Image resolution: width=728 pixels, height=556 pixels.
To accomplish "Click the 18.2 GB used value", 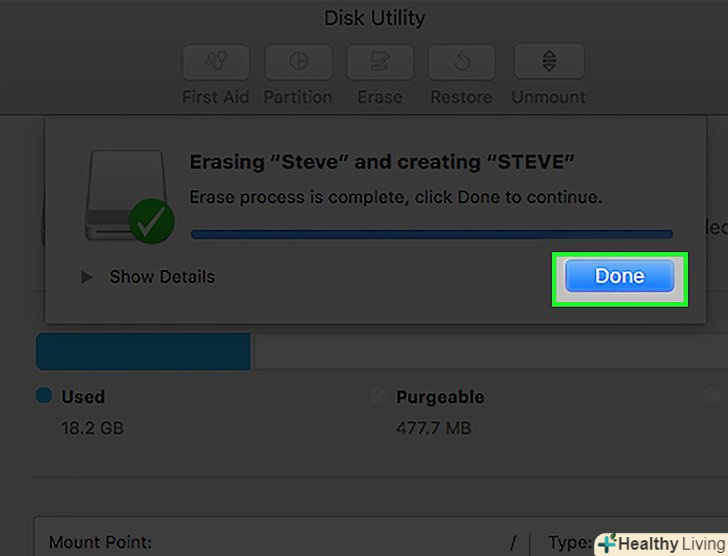I will [93, 429].
